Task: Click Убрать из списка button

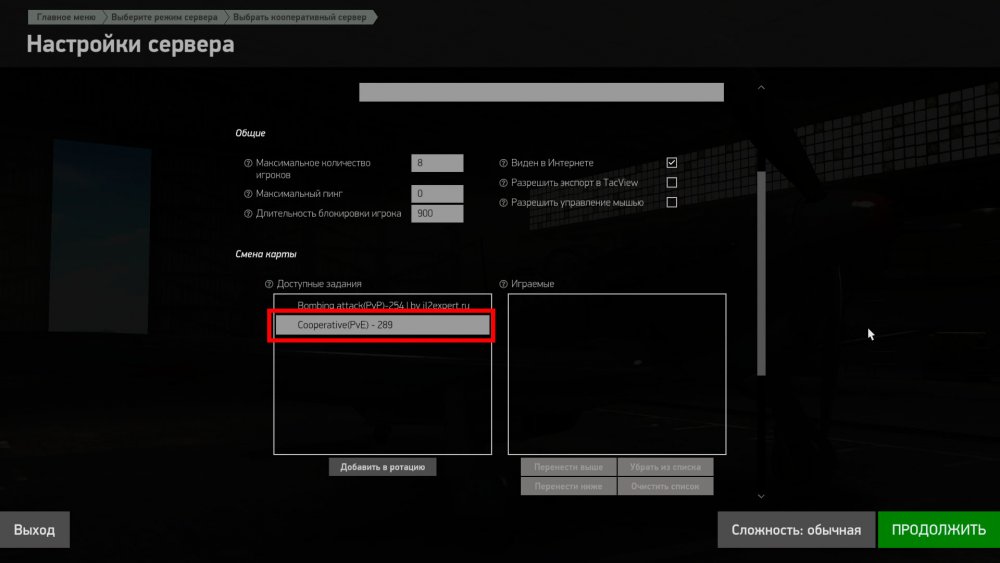Action: pos(665,467)
